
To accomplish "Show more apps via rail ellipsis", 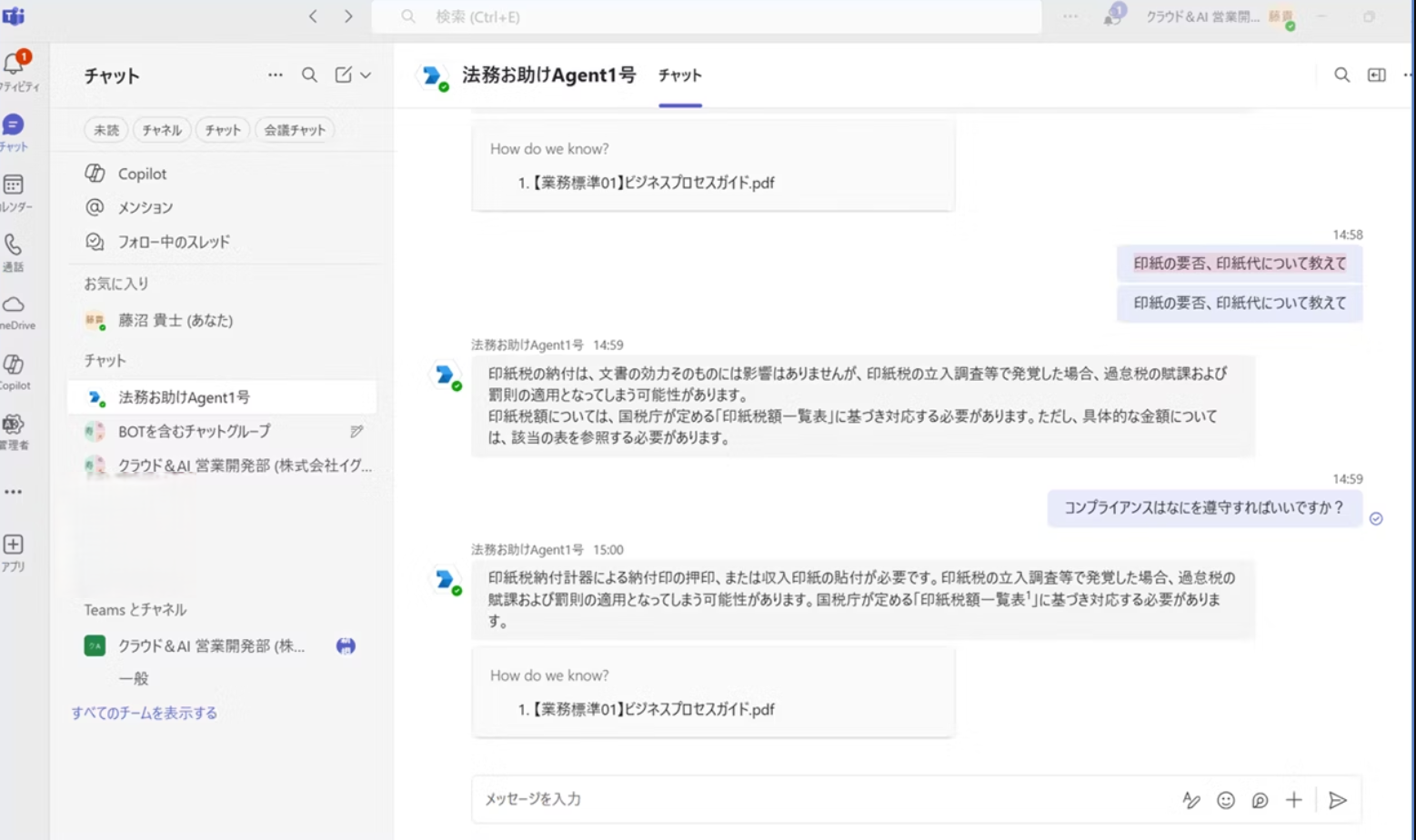I will (x=13, y=492).
